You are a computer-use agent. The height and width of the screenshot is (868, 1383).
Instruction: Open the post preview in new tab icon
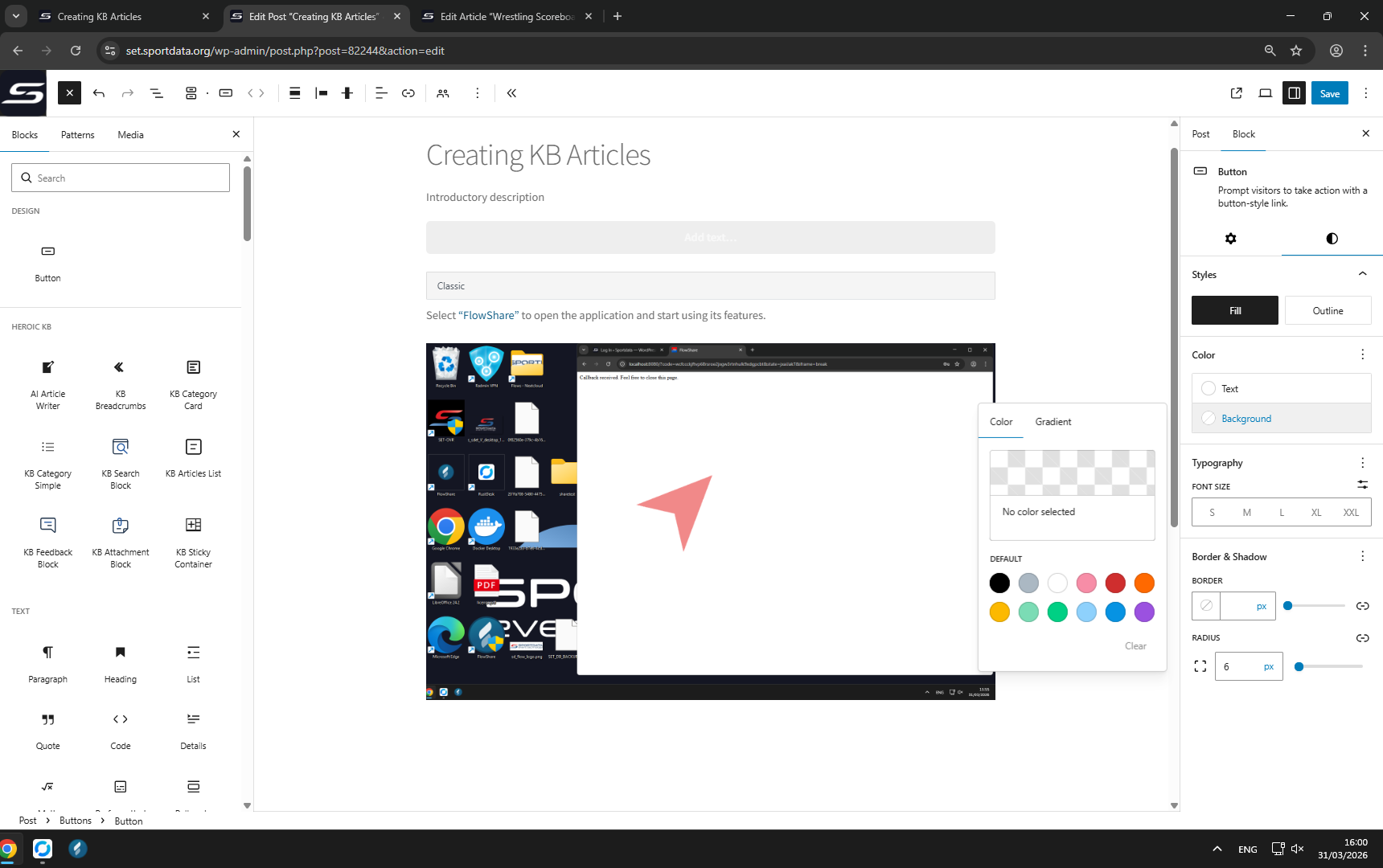tap(1237, 93)
